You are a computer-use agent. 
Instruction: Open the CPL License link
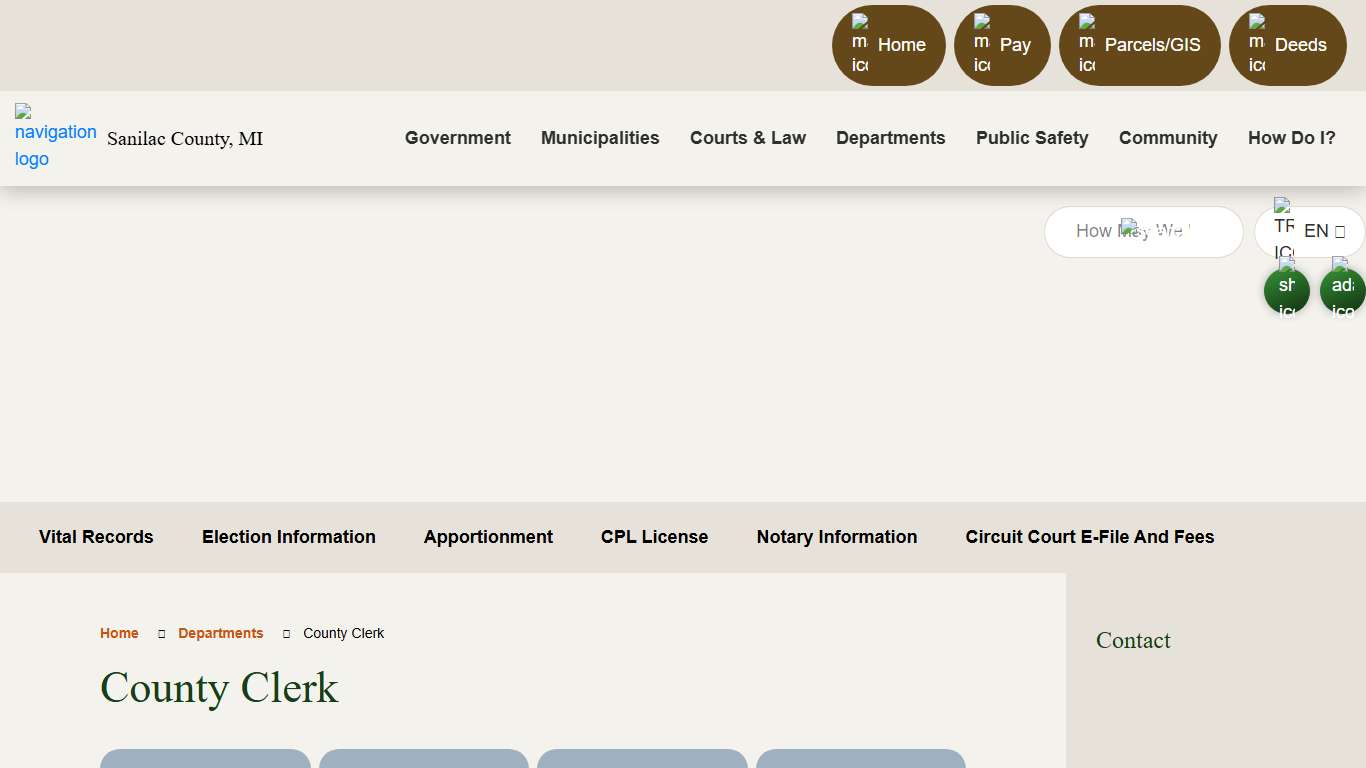tap(654, 537)
